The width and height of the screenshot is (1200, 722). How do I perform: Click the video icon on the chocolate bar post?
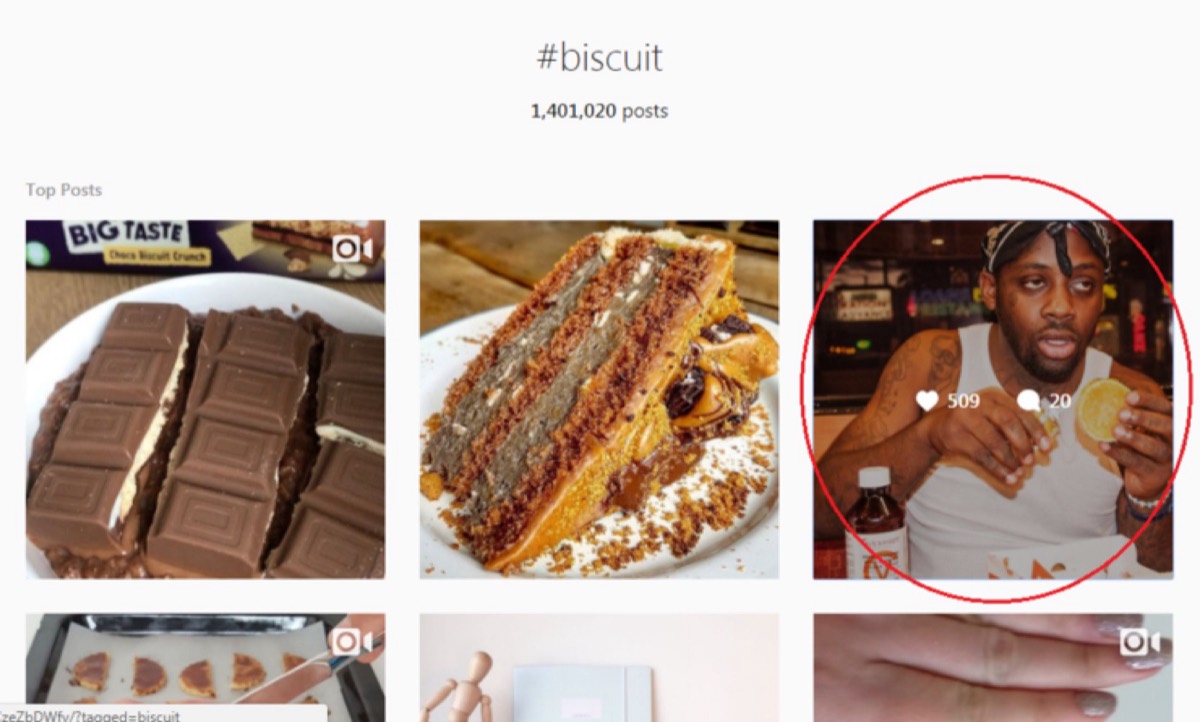[x=351, y=247]
